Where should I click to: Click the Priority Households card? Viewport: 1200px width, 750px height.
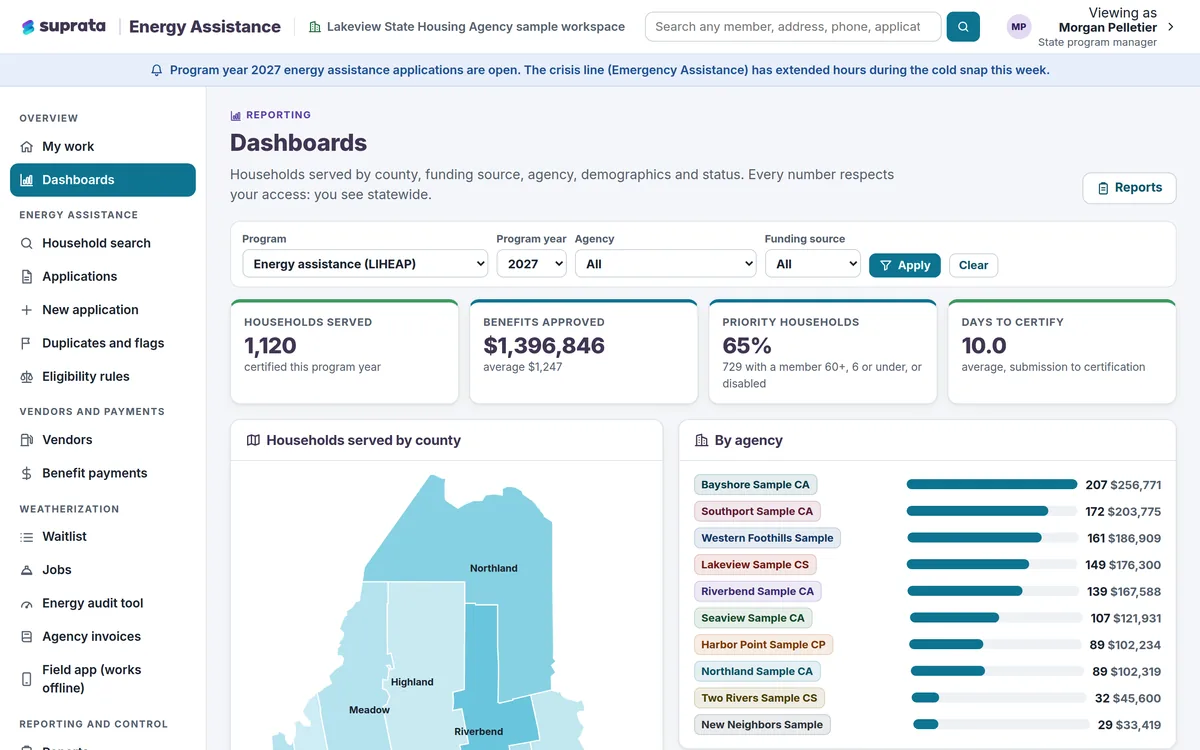822,352
